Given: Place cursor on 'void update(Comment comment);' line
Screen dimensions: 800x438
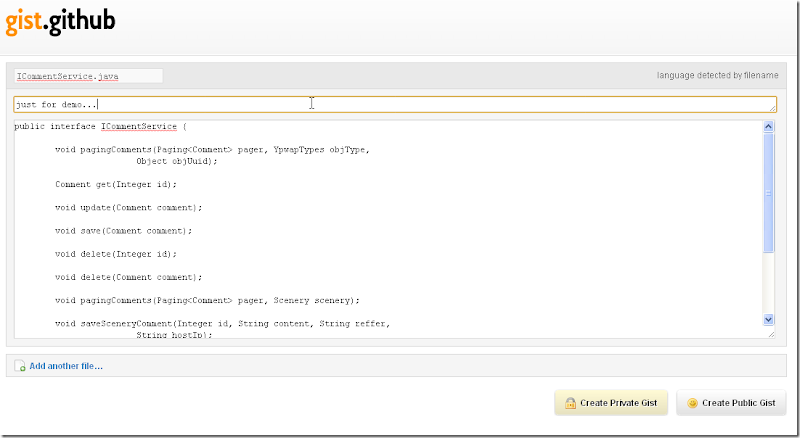Looking at the screenshot, I should pyautogui.click(x=128, y=207).
